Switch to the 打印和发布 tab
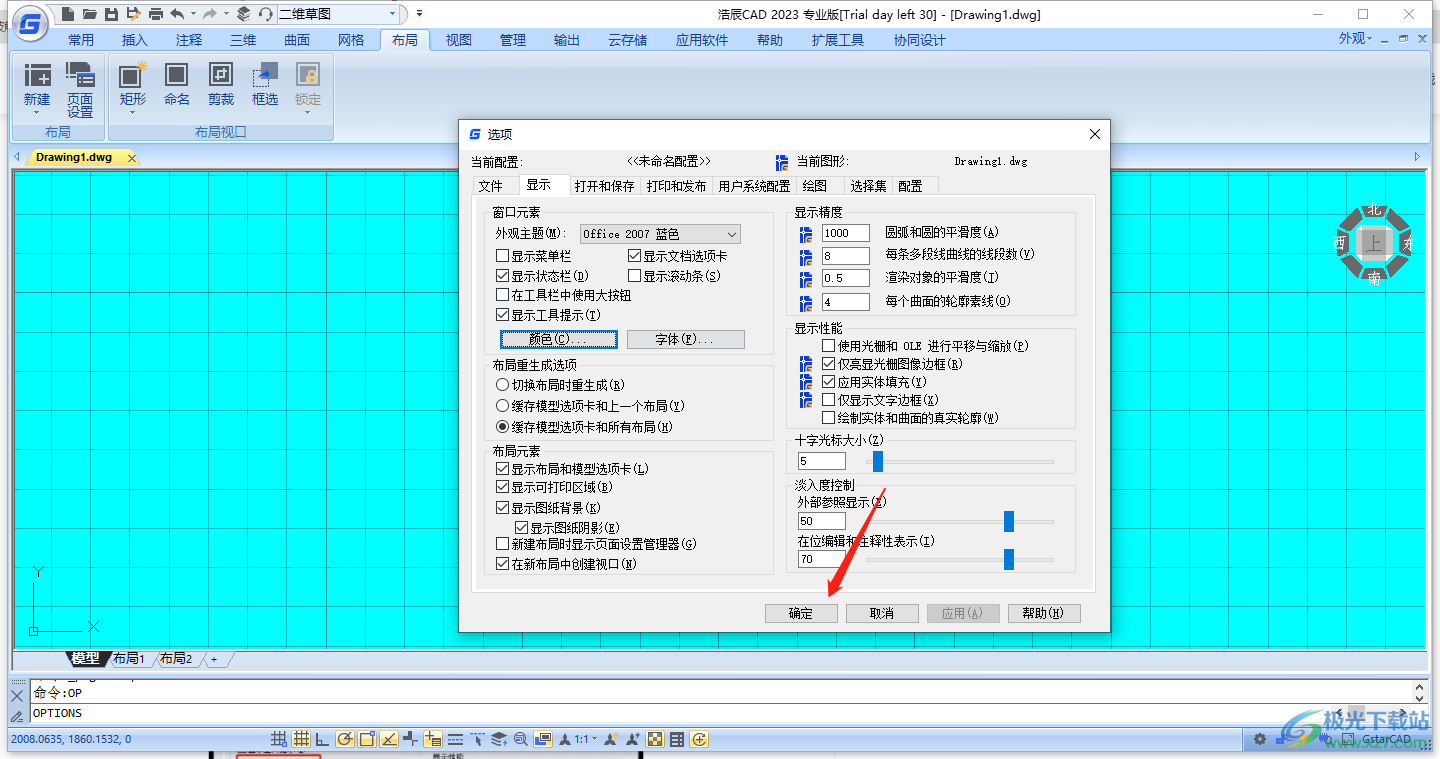Screen dimensions: 1440x759 pos(677,186)
